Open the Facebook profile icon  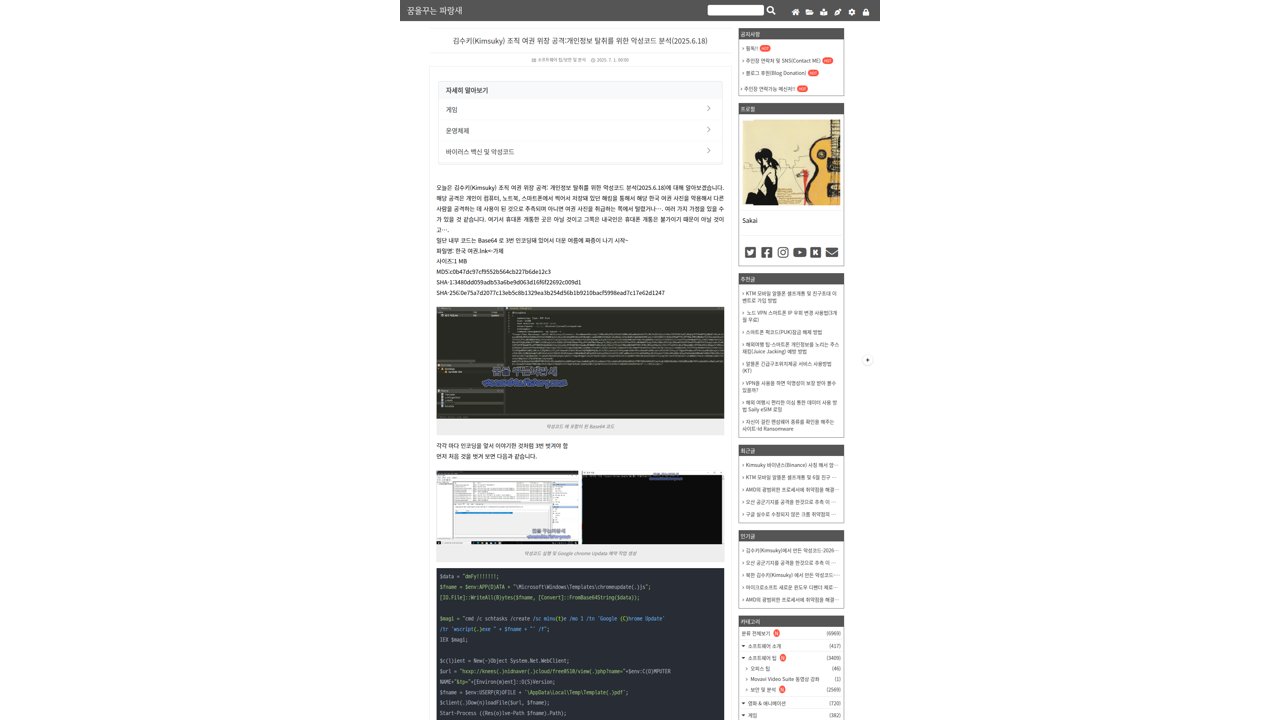pos(767,252)
